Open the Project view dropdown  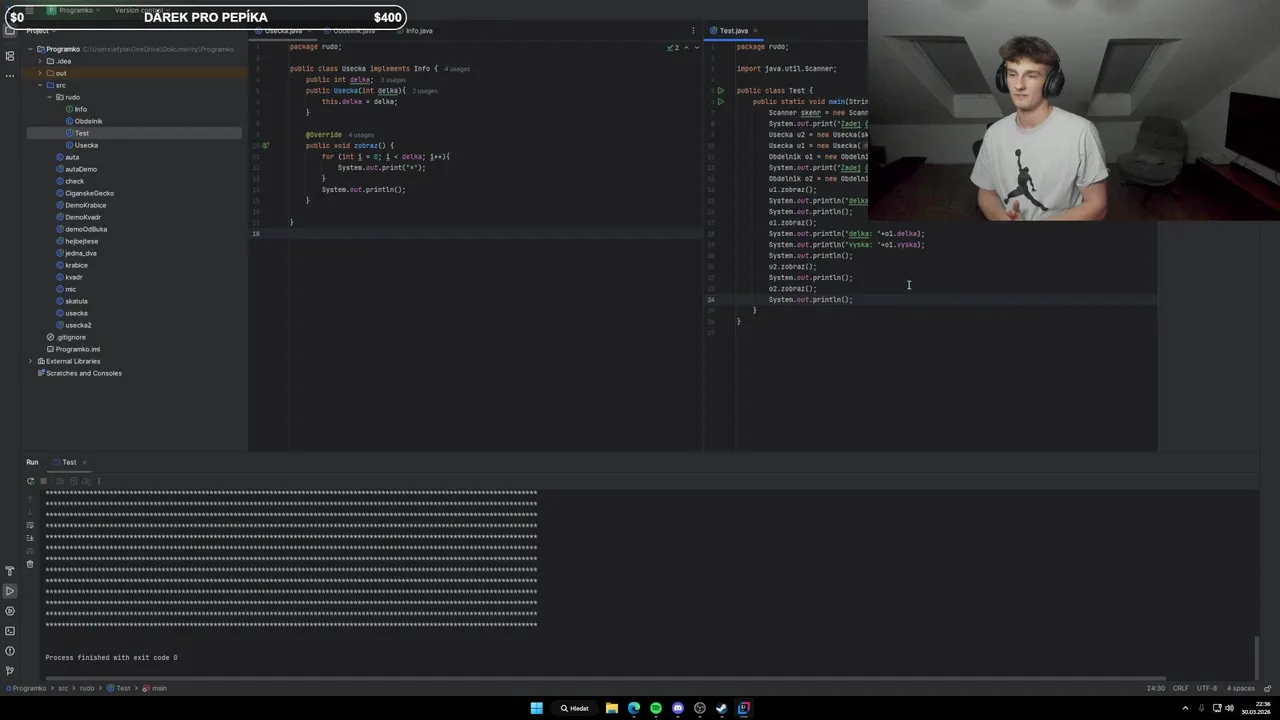[42, 31]
